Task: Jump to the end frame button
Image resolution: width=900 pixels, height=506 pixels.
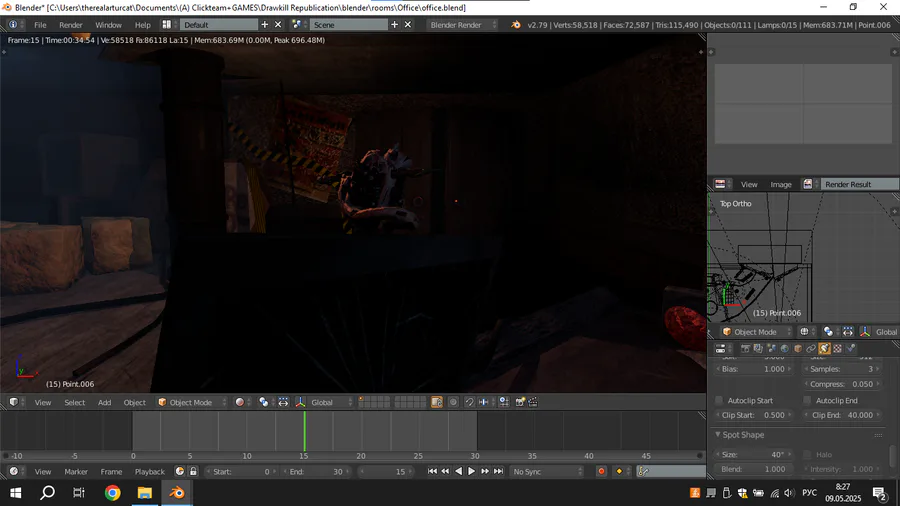Action: pyautogui.click(x=498, y=472)
